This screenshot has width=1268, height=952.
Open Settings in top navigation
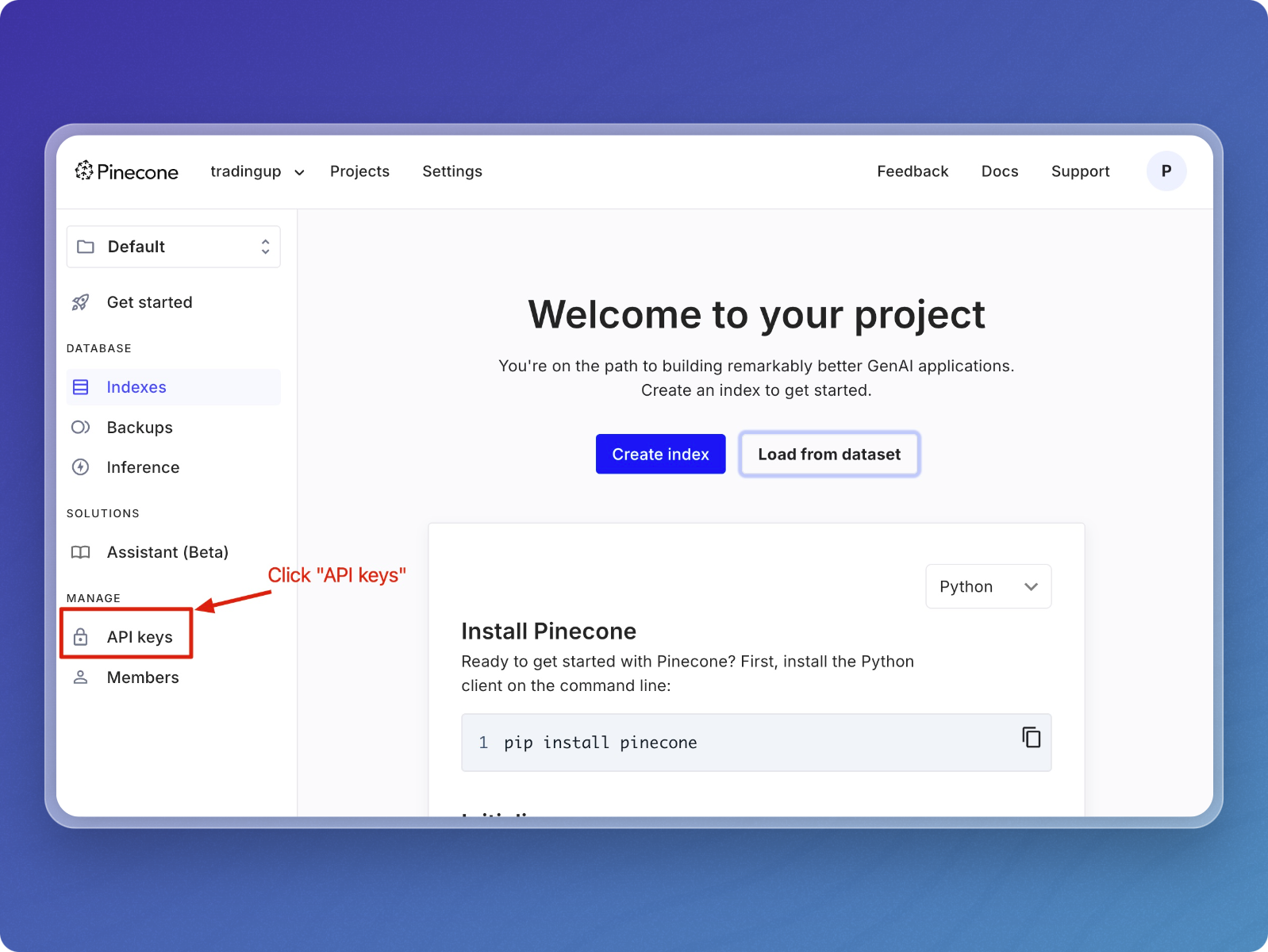(452, 171)
